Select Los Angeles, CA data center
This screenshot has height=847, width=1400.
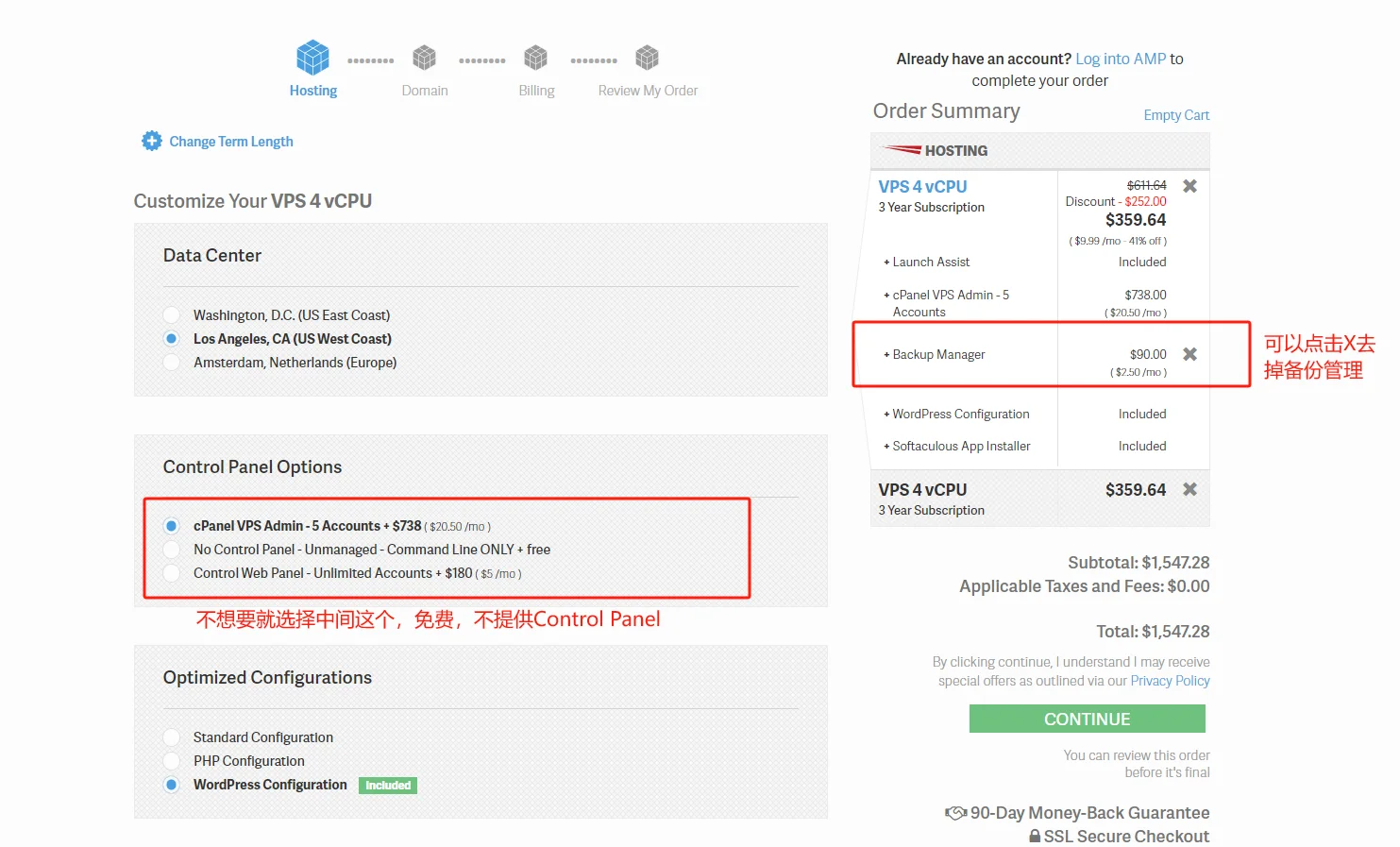point(171,338)
